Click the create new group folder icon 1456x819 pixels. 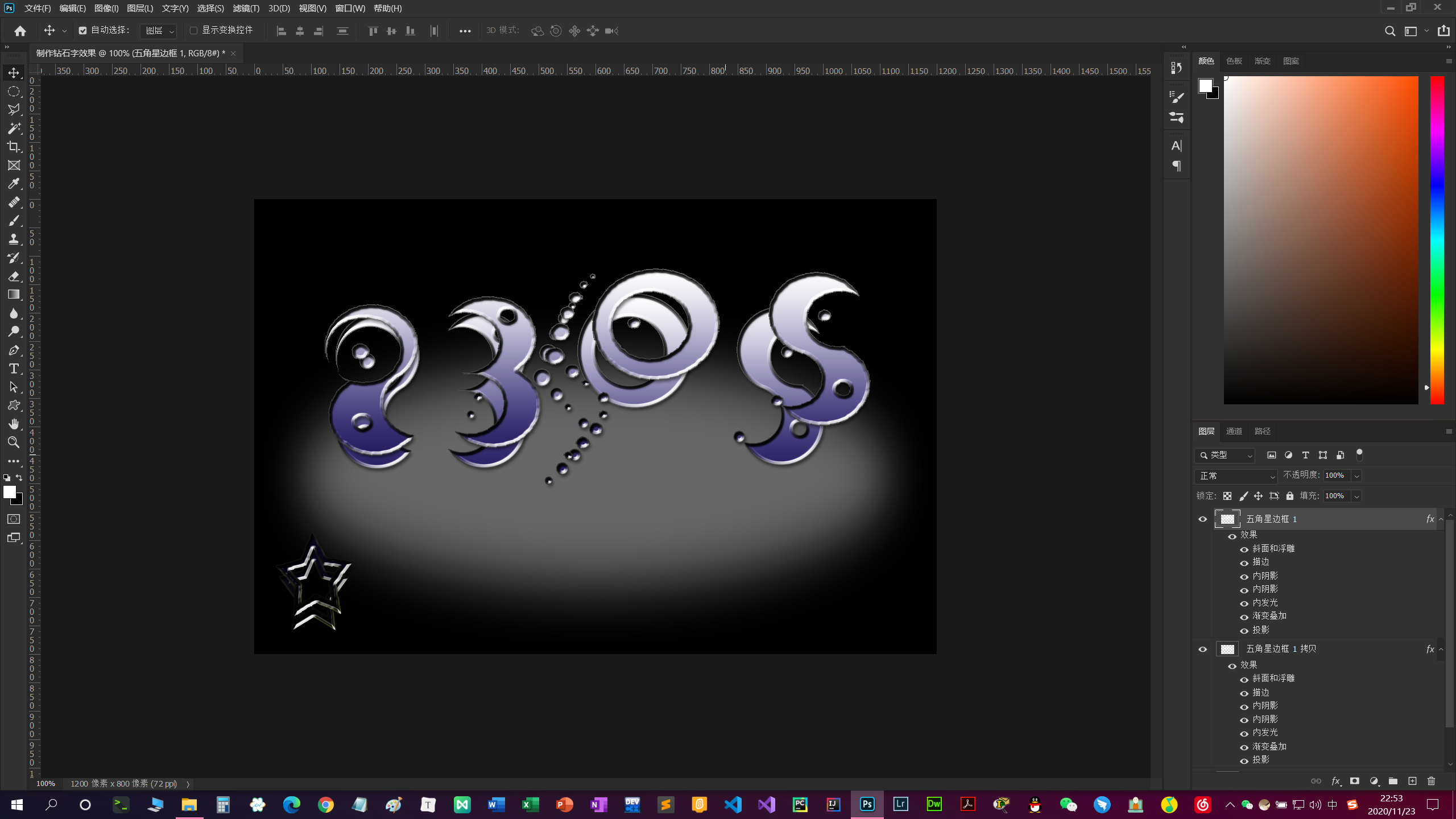coord(1393,781)
